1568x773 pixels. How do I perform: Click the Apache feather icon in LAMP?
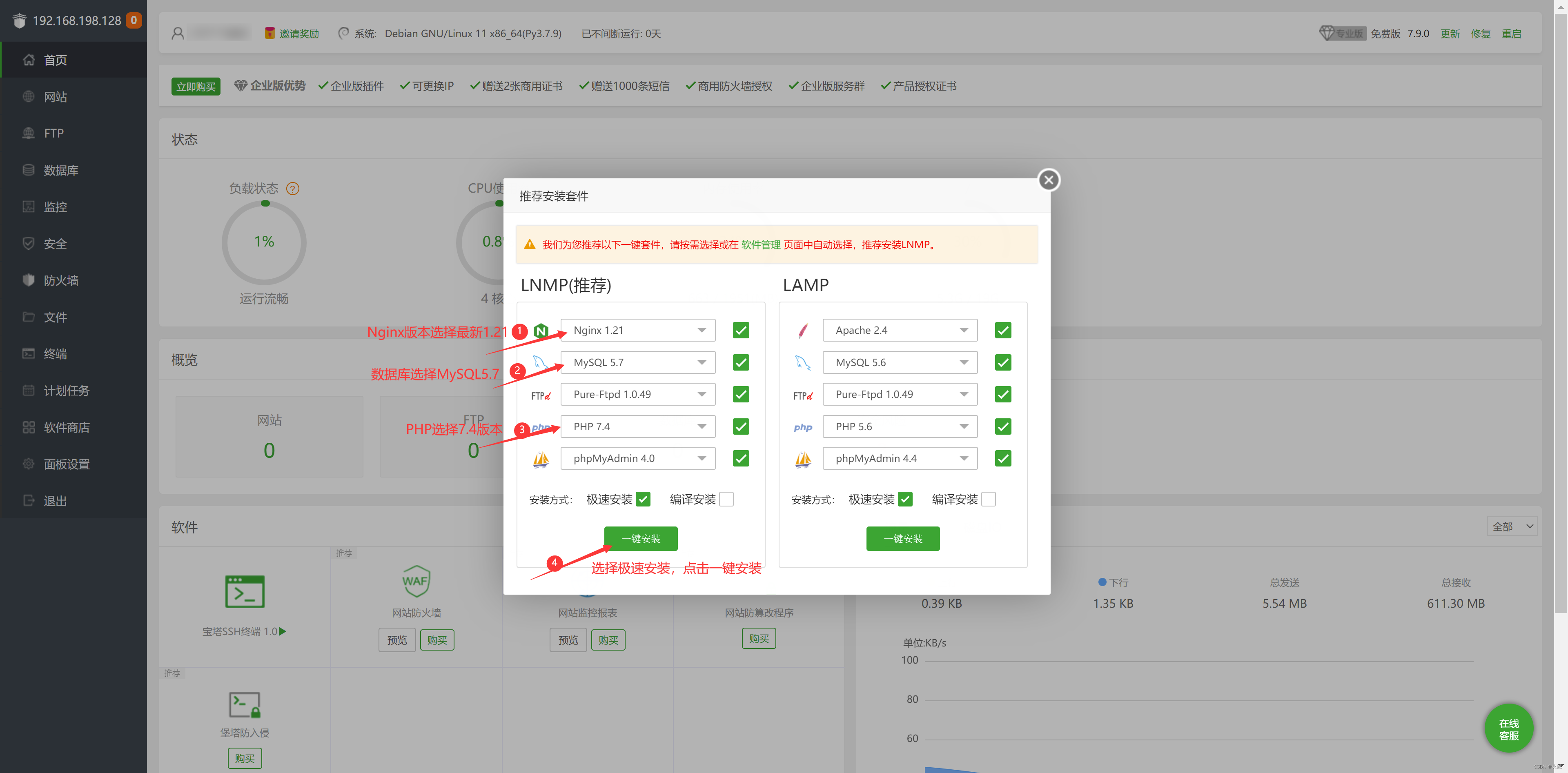(803, 331)
